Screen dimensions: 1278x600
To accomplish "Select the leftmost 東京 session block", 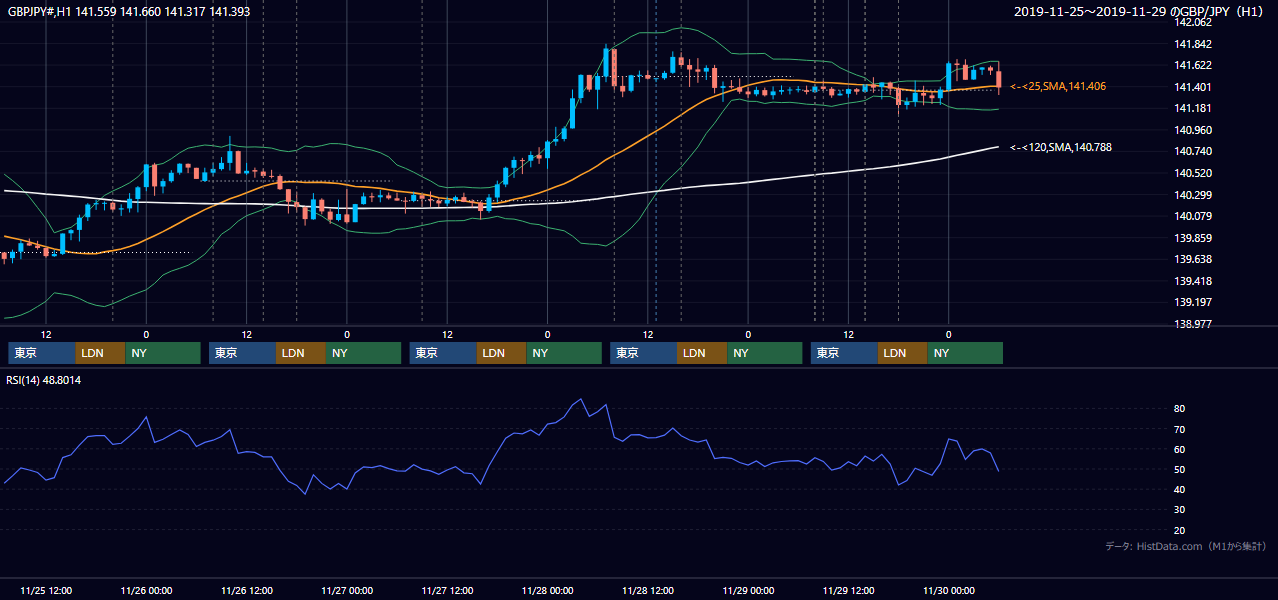I will (x=42, y=353).
